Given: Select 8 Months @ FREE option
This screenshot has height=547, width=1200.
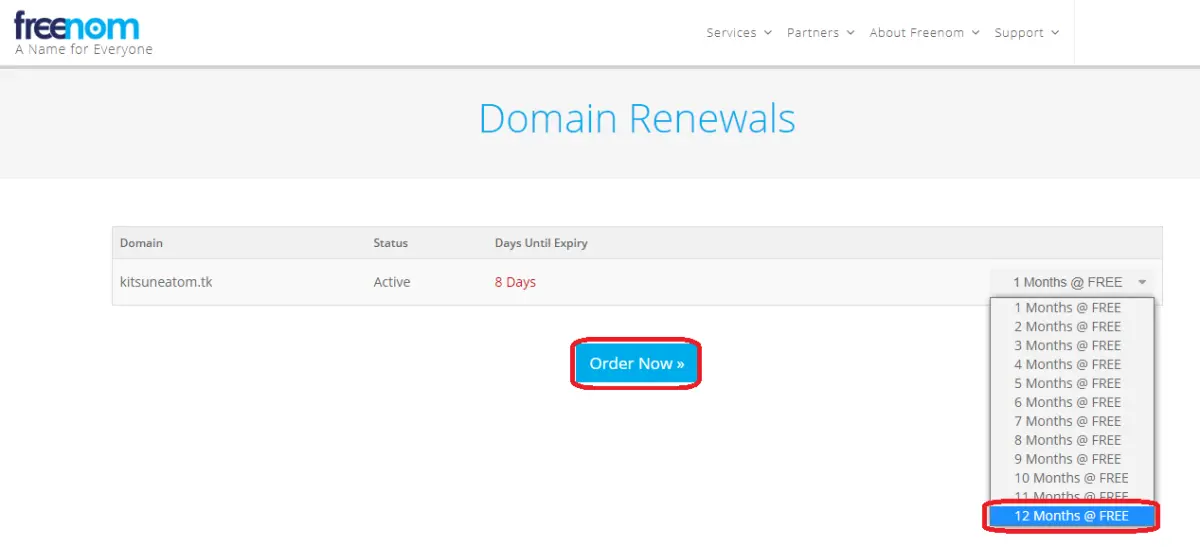Looking at the screenshot, I should [1071, 440].
